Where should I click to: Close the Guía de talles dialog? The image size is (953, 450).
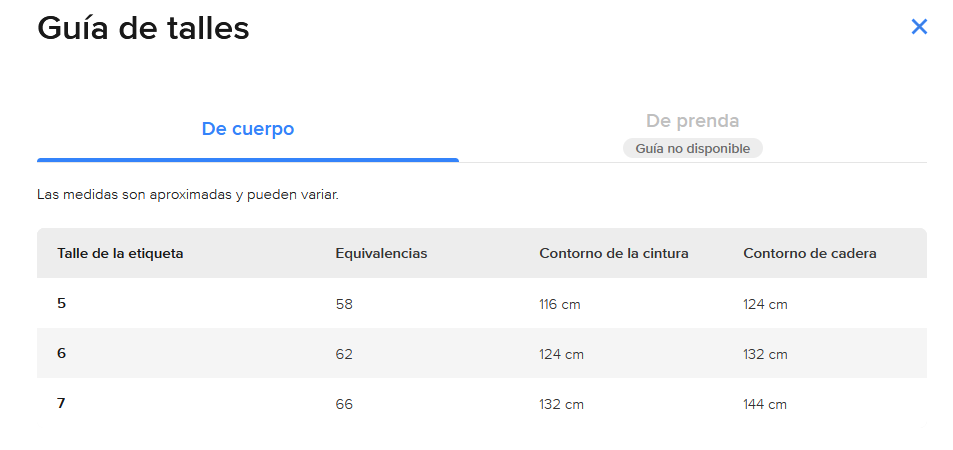919,27
